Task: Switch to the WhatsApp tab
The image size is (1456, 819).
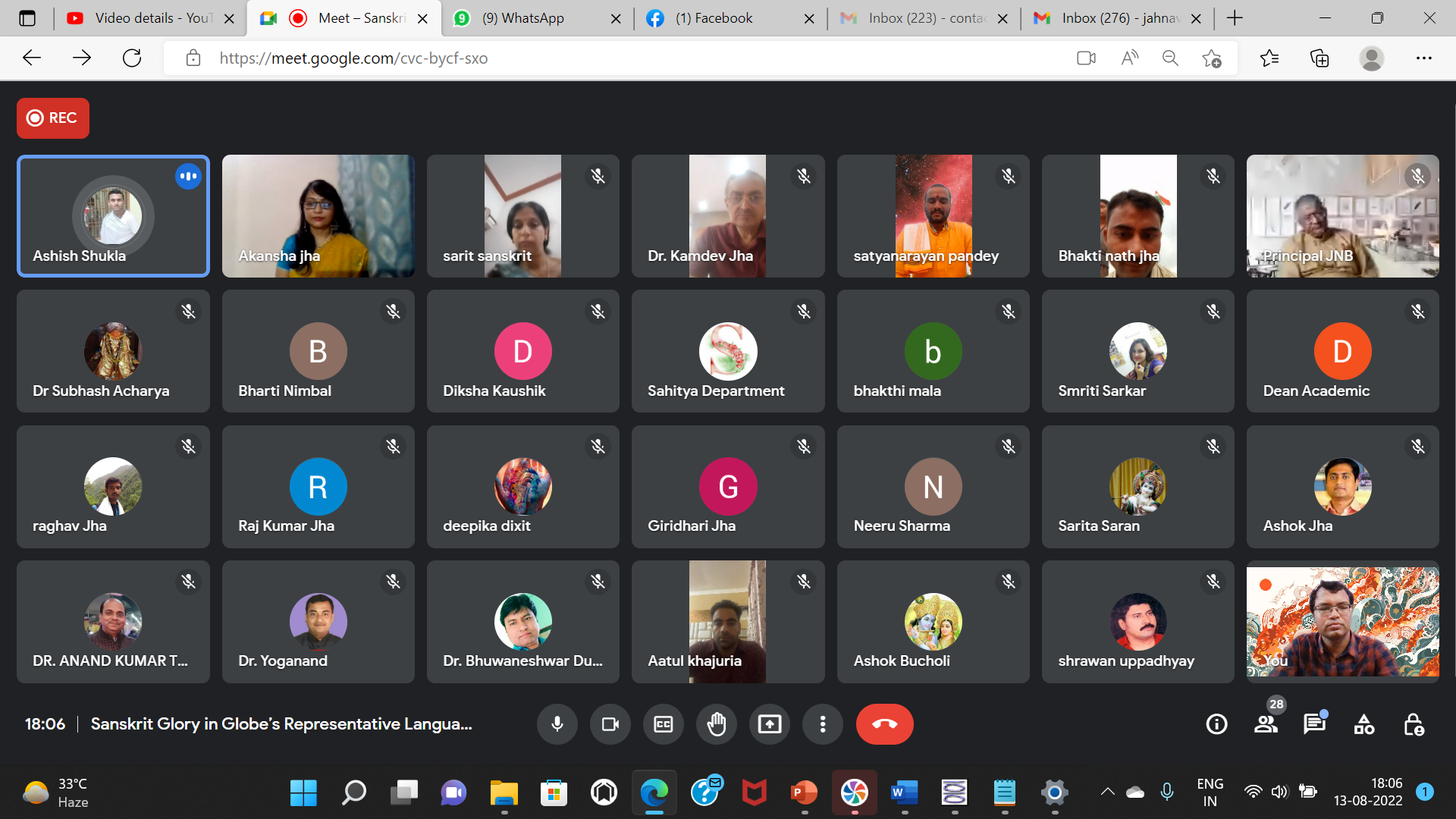Action: coord(523,18)
